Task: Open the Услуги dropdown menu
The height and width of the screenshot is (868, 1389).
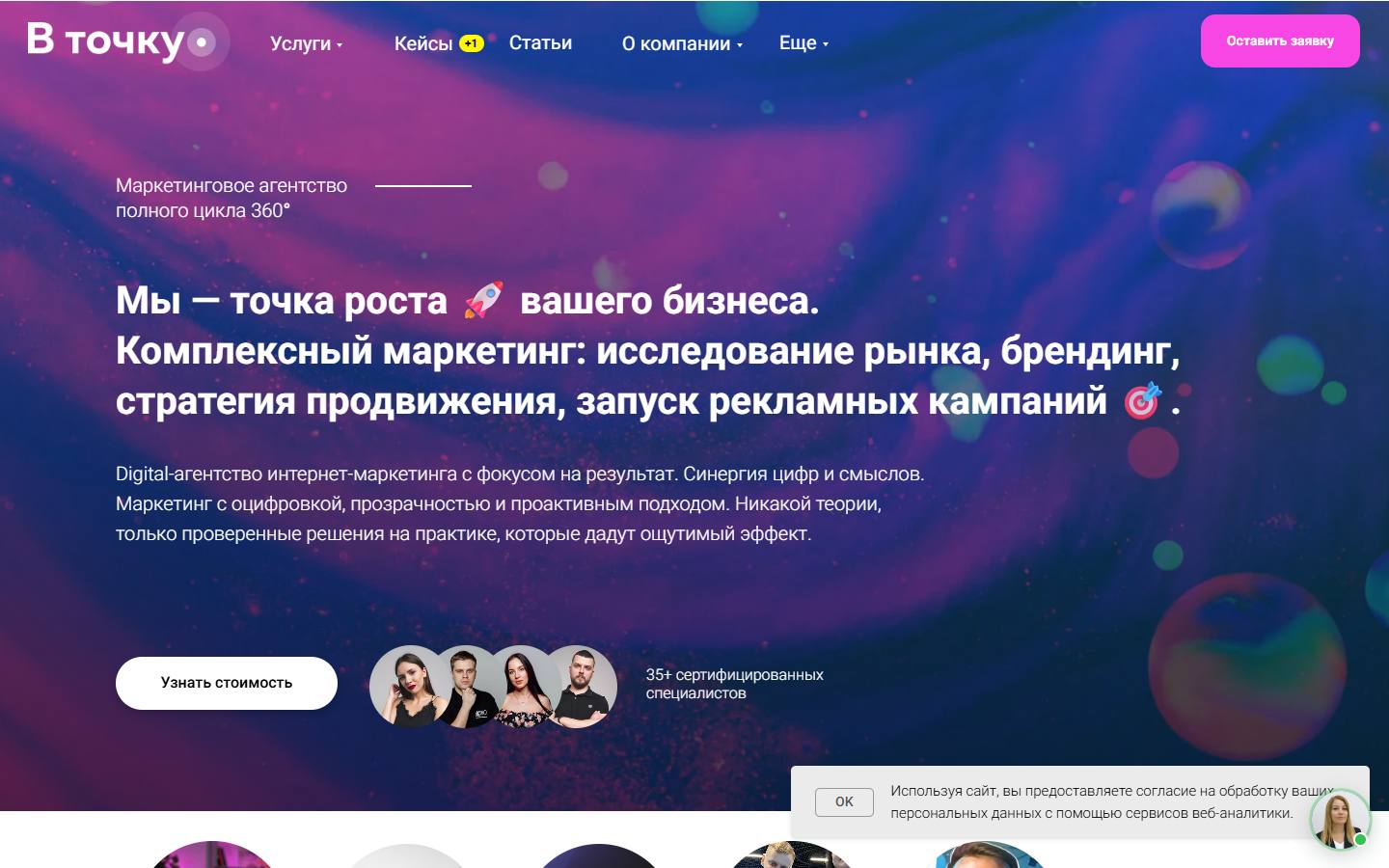Action: point(306,43)
